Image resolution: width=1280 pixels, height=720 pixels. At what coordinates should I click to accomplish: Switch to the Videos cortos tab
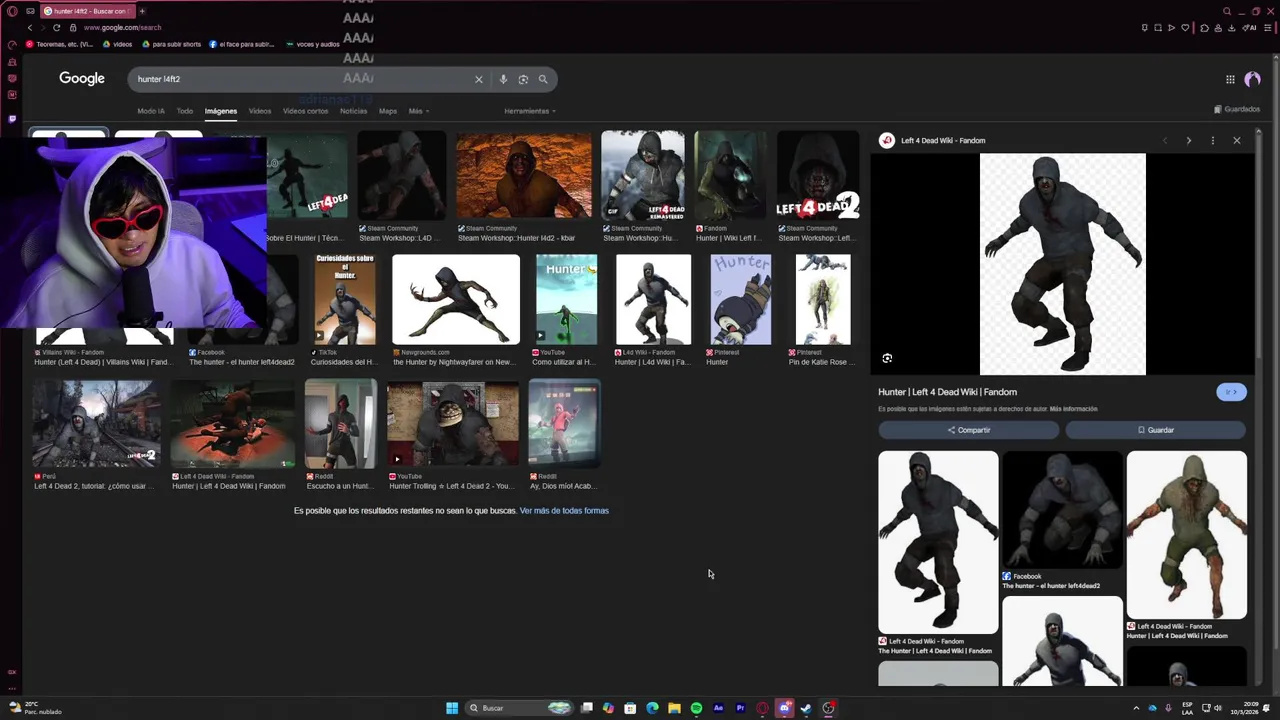click(x=305, y=111)
